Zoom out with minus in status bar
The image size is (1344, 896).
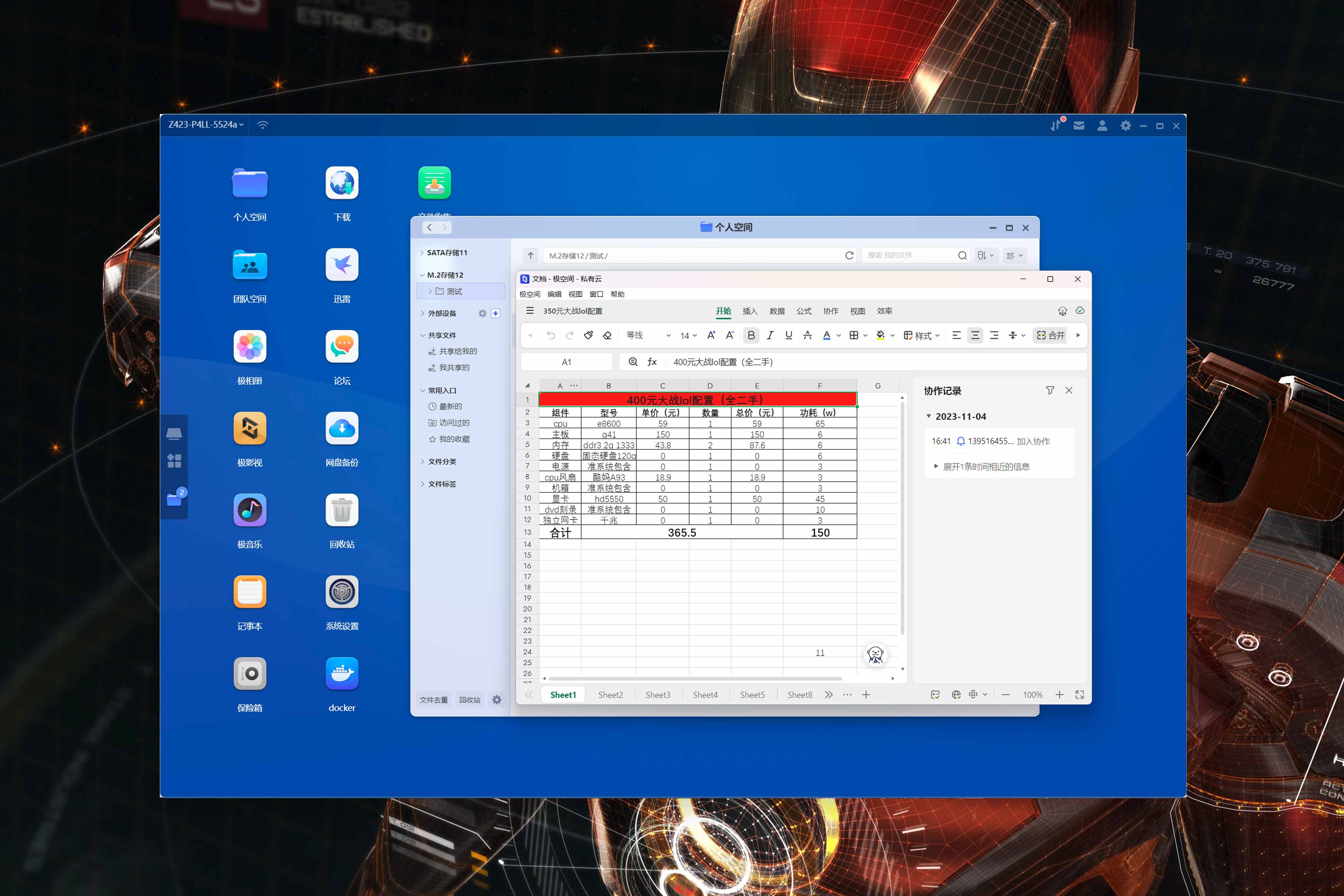pyautogui.click(x=1006, y=695)
